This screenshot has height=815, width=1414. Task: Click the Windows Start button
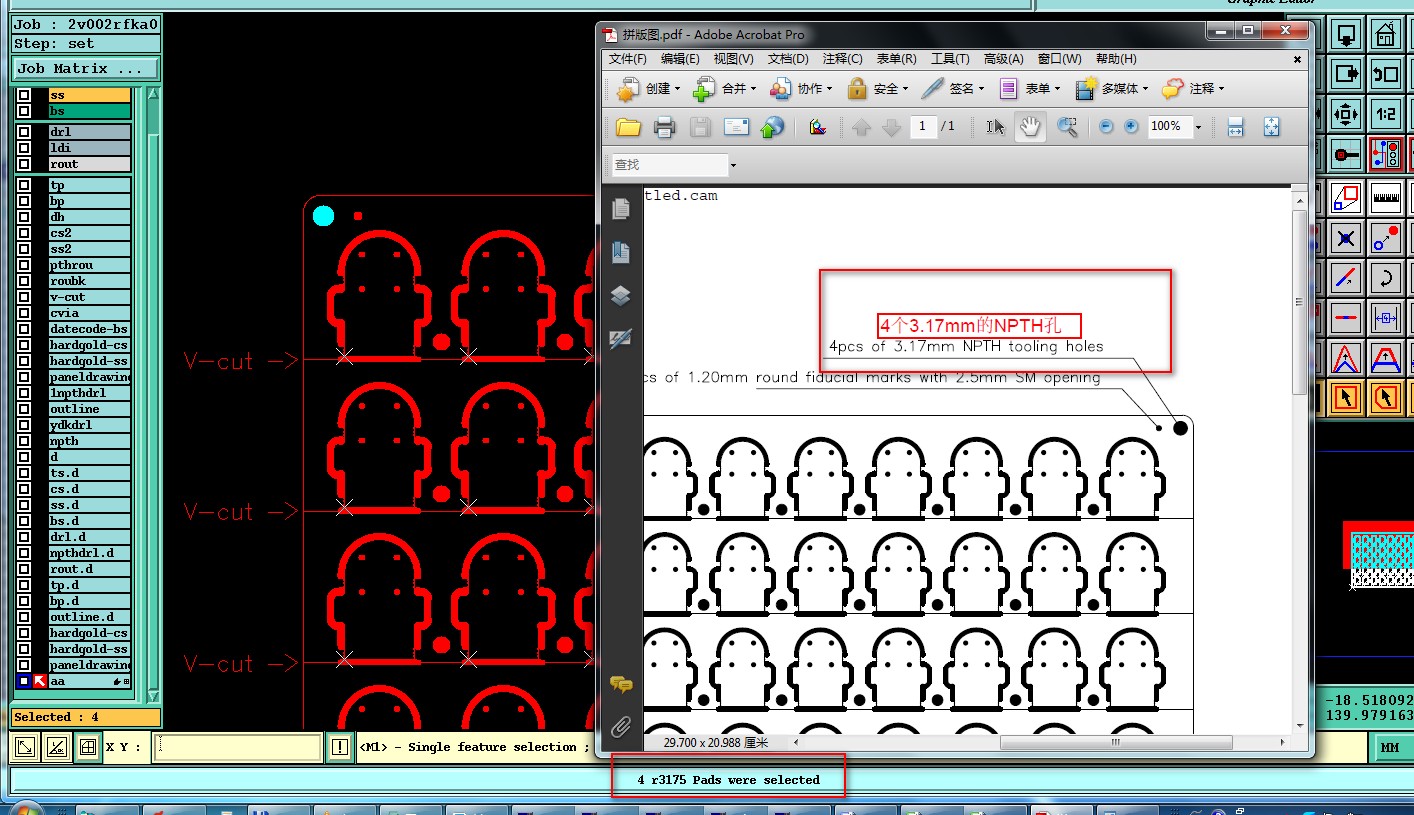pyautogui.click(x=25, y=808)
